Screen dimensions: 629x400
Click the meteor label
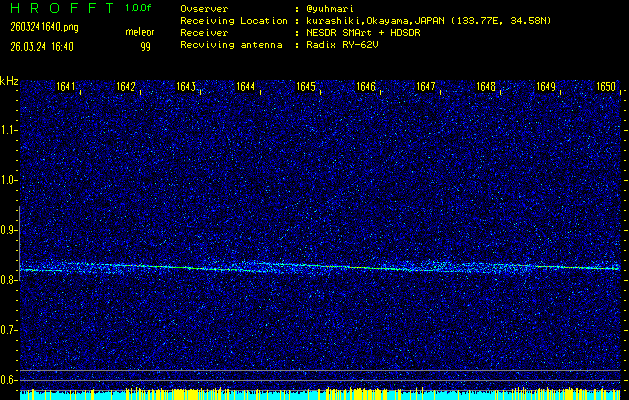140,31
